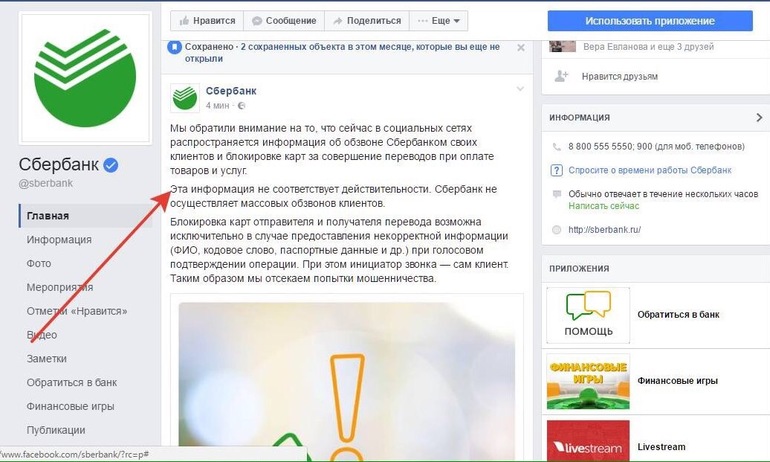Viewport: 770px width, 462px height.
Task: Dismiss the Сохранено notification
Action: (521, 48)
